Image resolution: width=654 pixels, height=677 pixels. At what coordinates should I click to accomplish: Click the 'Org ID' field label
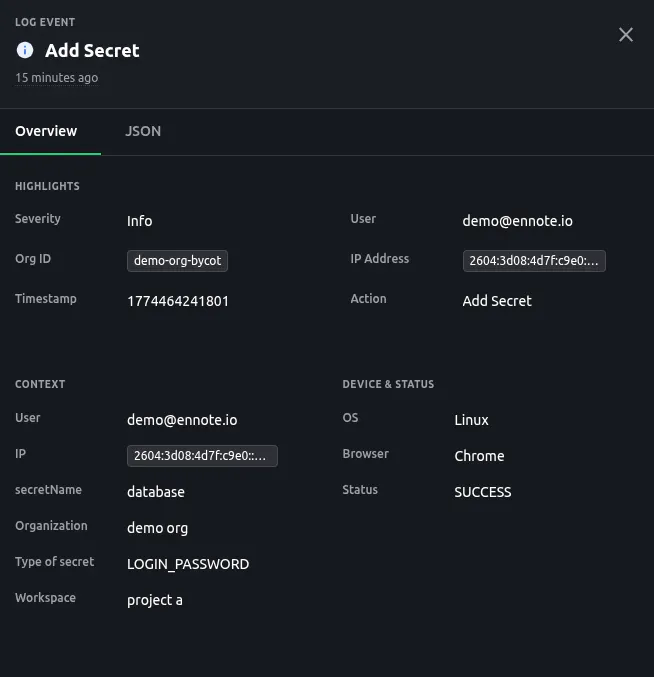(x=33, y=259)
